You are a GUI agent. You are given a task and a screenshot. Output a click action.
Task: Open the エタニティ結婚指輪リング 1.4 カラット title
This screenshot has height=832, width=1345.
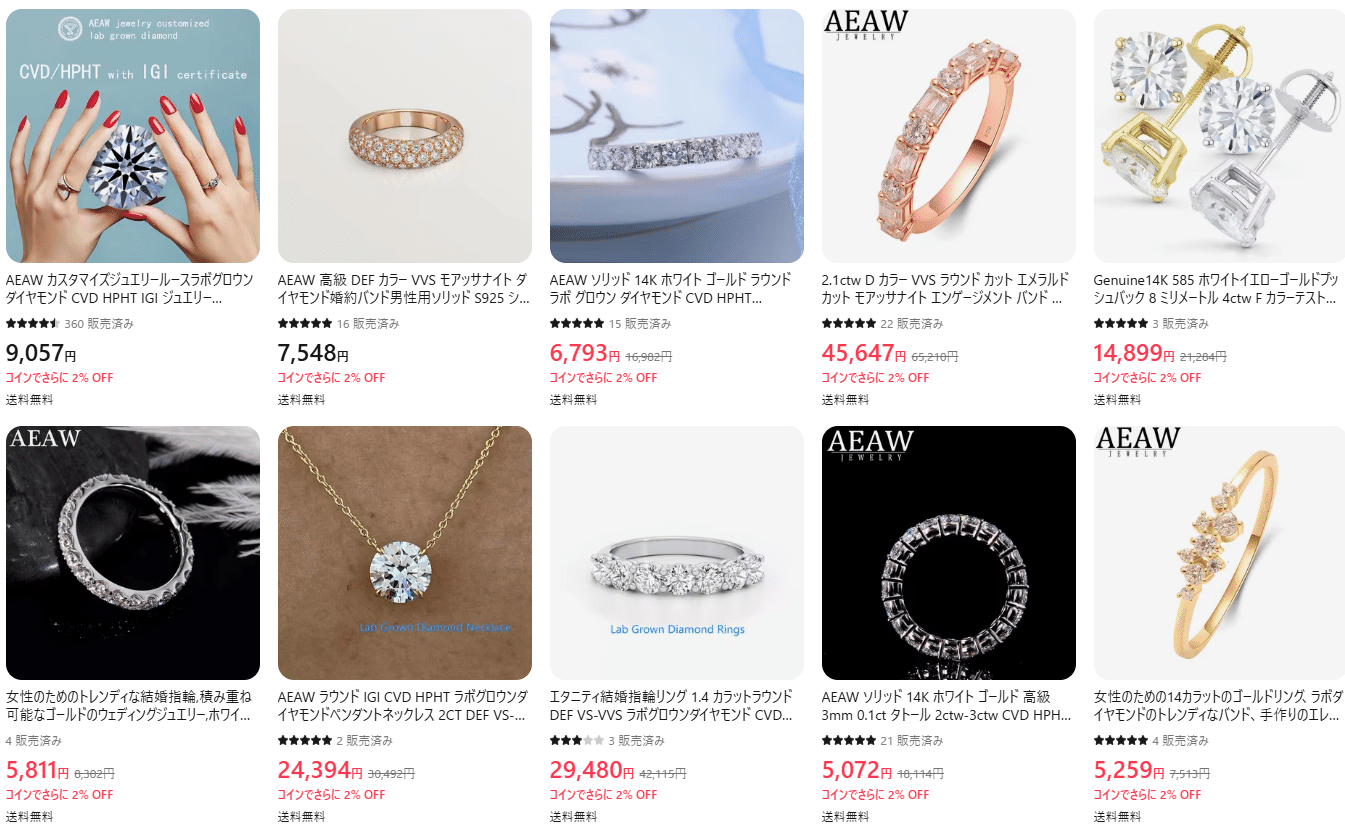[x=672, y=706]
